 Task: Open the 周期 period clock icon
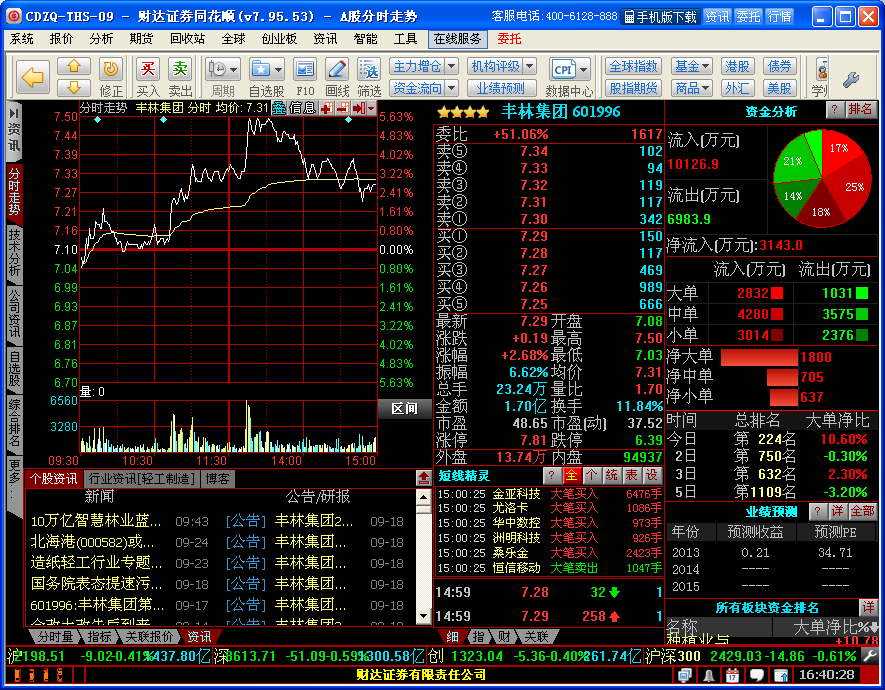pyautogui.click(x=222, y=77)
